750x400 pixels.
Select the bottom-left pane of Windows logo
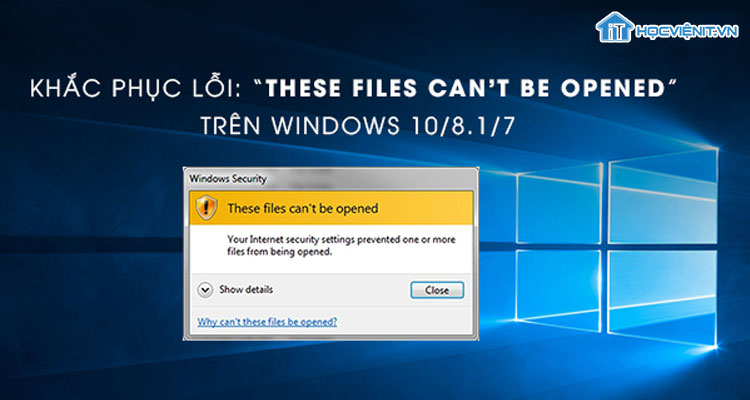coord(559,290)
